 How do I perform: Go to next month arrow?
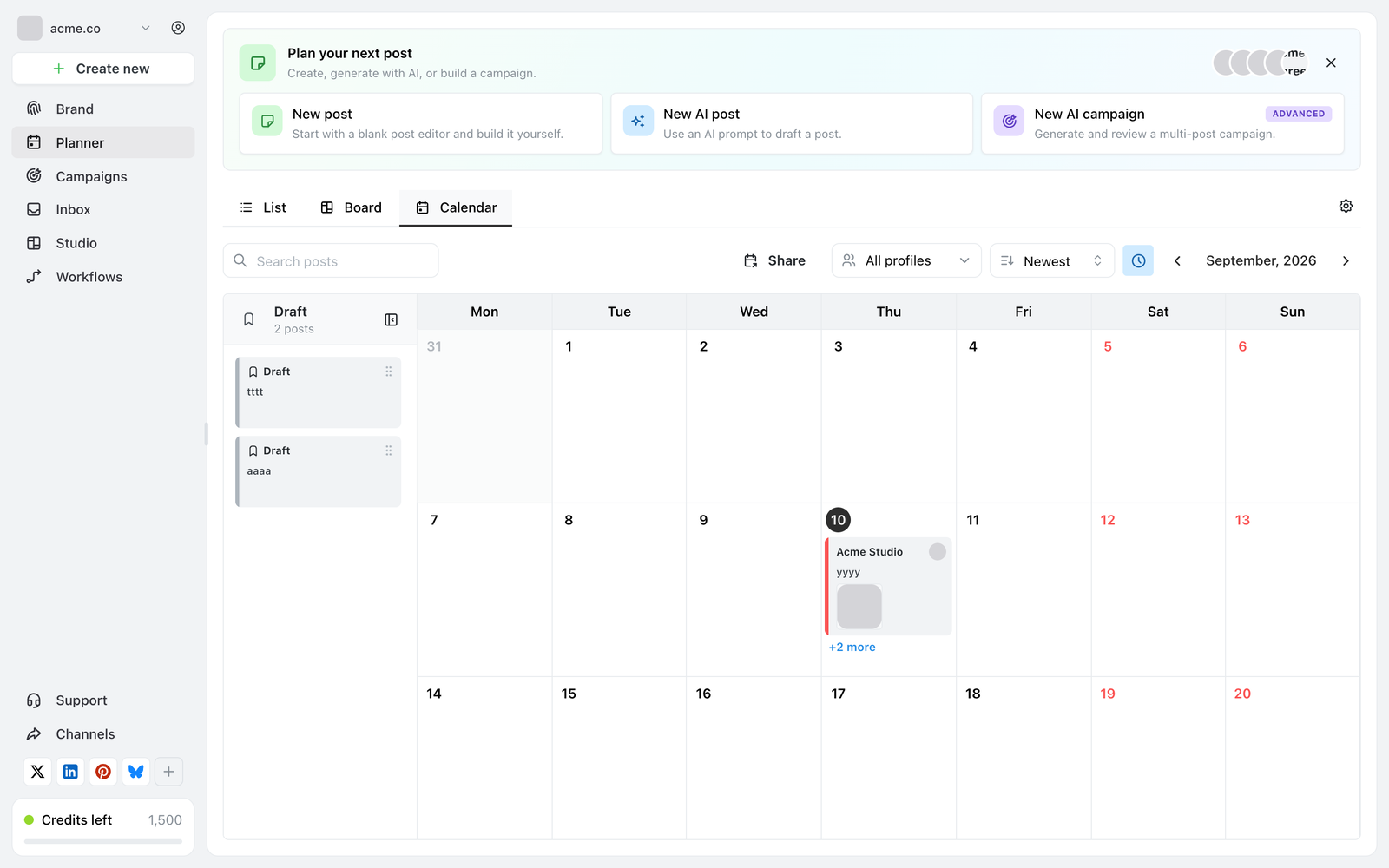1346,260
